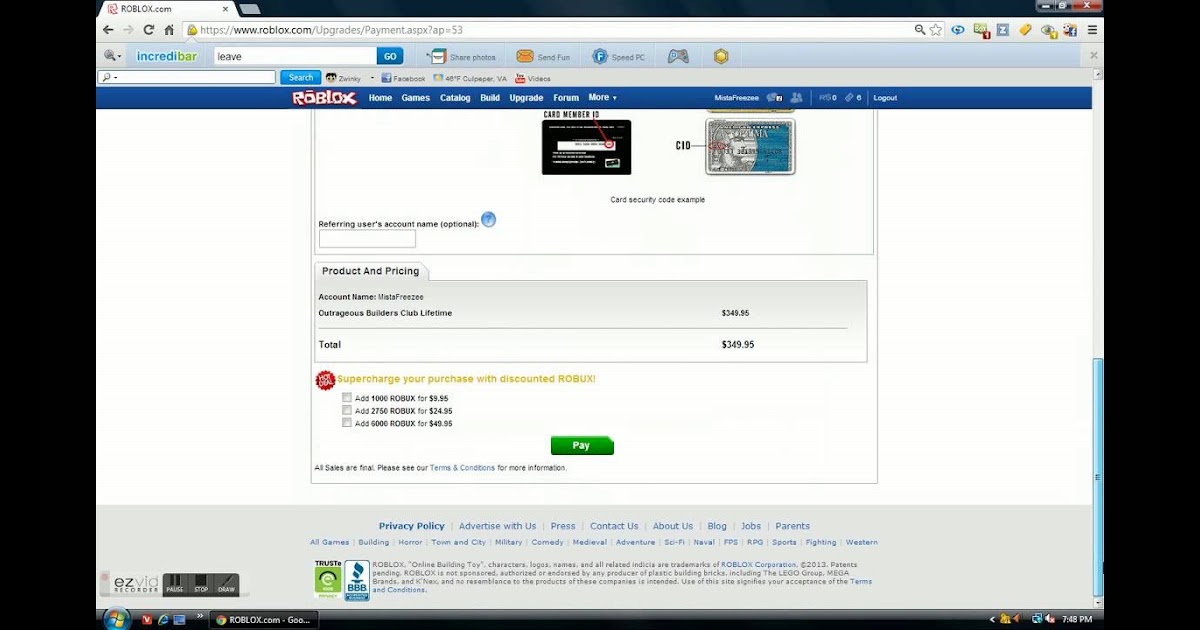
Task: Click the ROBLOX logo in the header
Action: click(324, 98)
